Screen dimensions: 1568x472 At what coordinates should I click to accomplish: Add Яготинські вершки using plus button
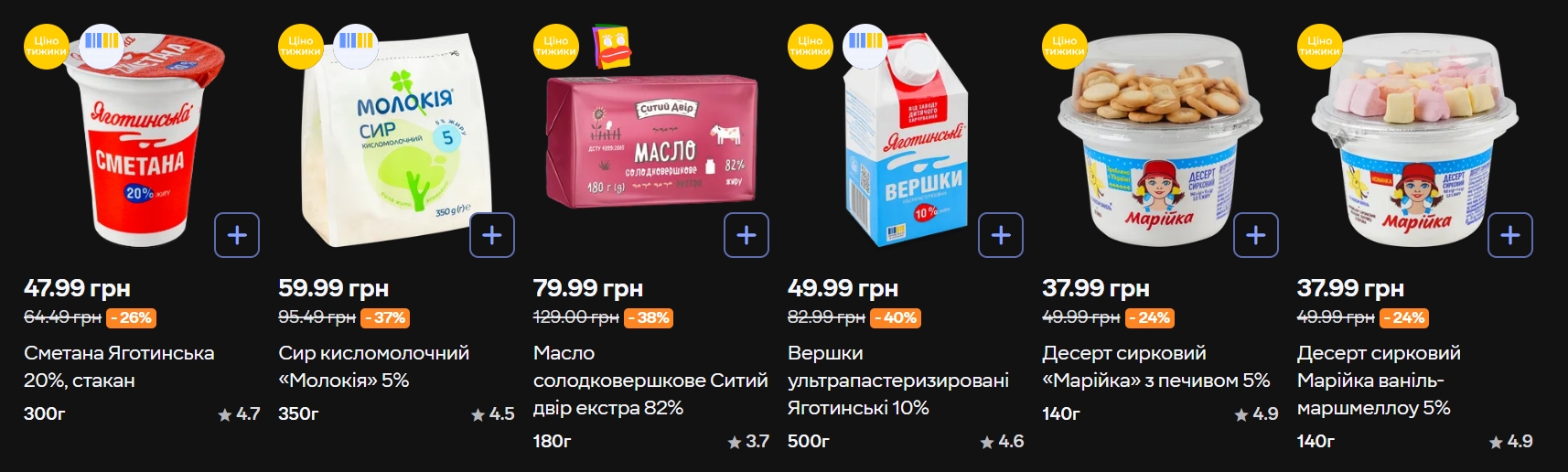pyautogui.click(x=1001, y=235)
